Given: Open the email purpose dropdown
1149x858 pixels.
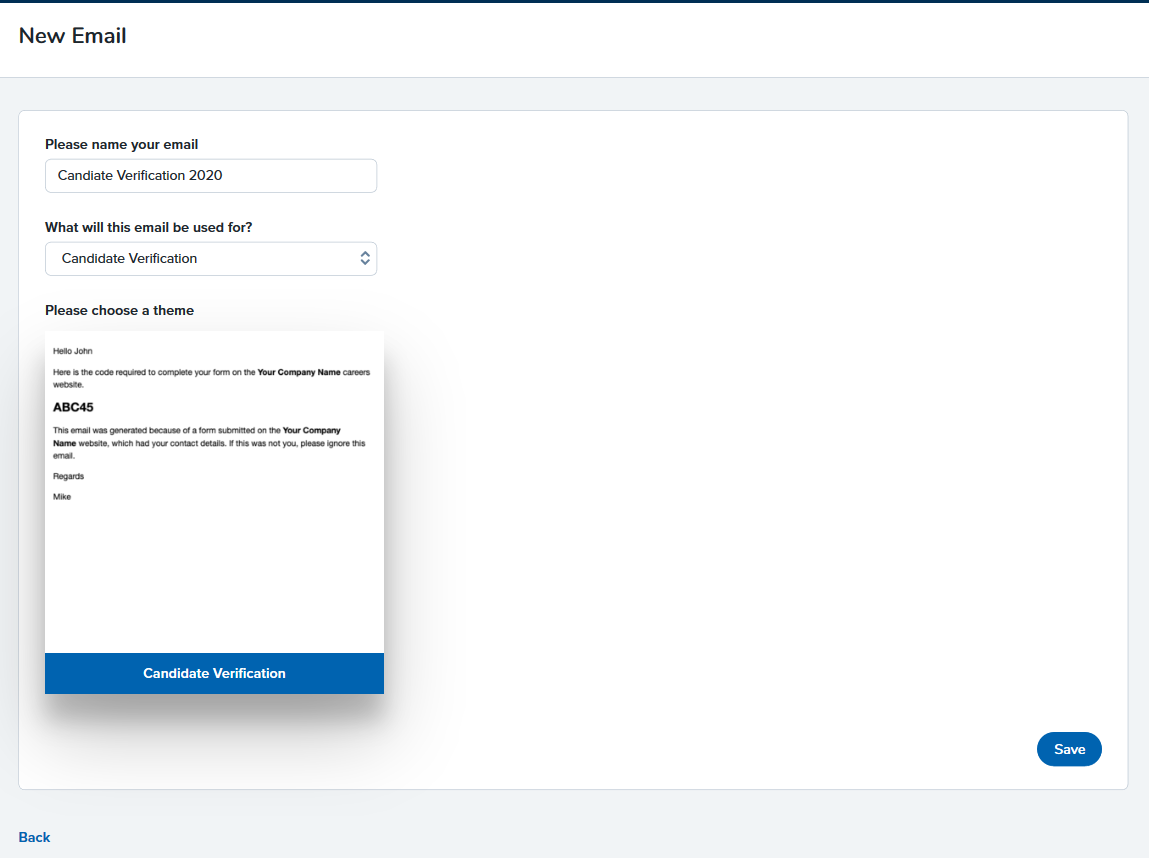Looking at the screenshot, I should click(x=210, y=259).
